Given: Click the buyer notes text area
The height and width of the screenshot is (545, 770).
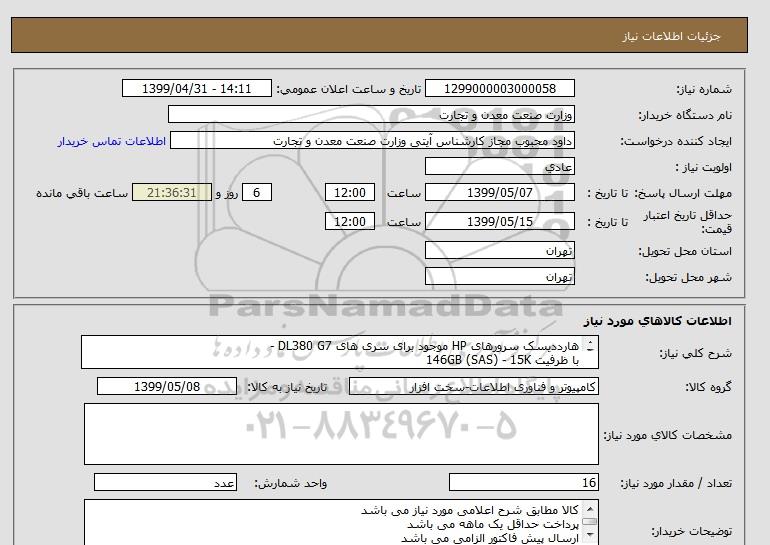Looking at the screenshot, I should [341, 522].
